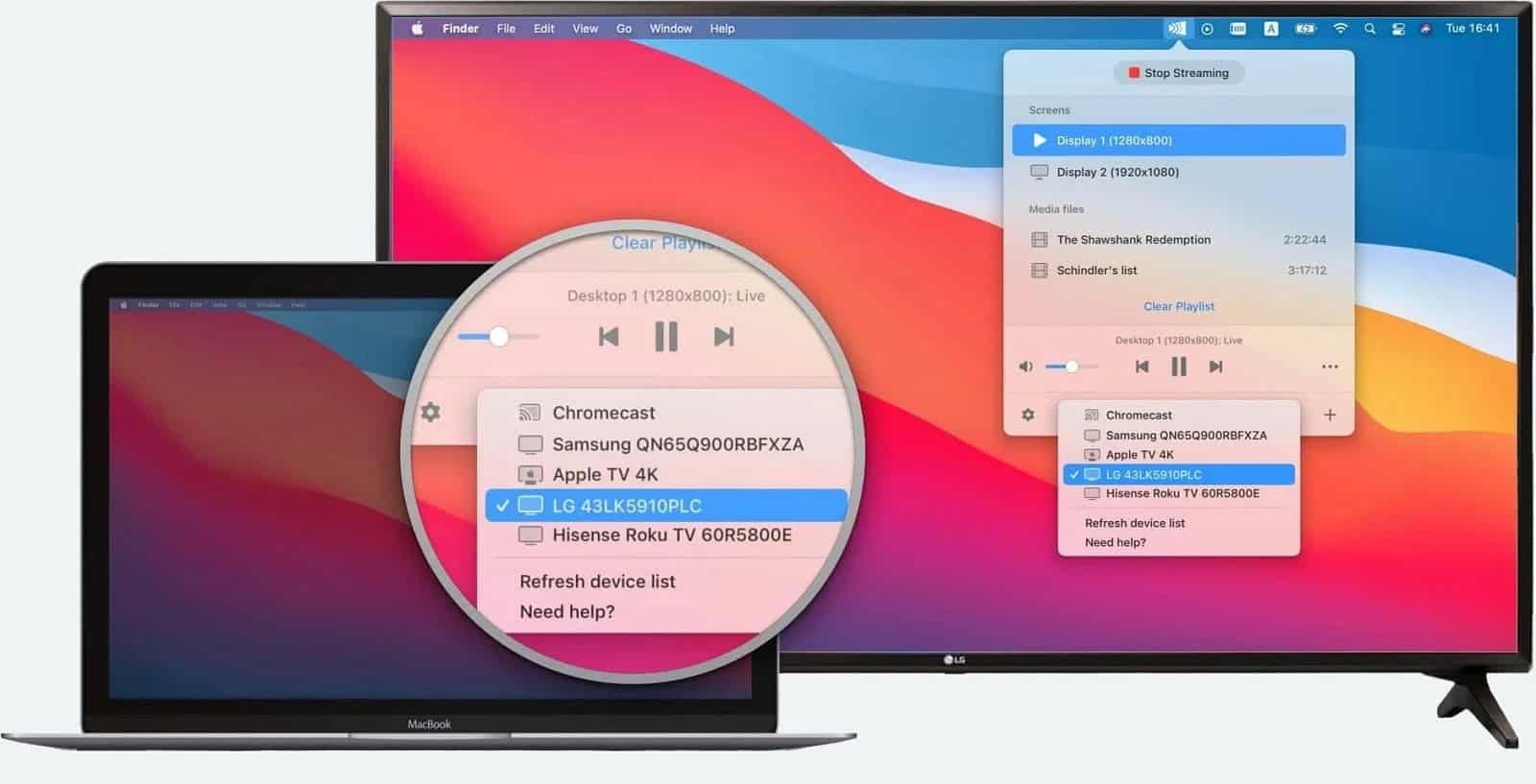Open the Apple menu on the TV screen
This screenshot has height=784, width=1536.
click(418, 29)
